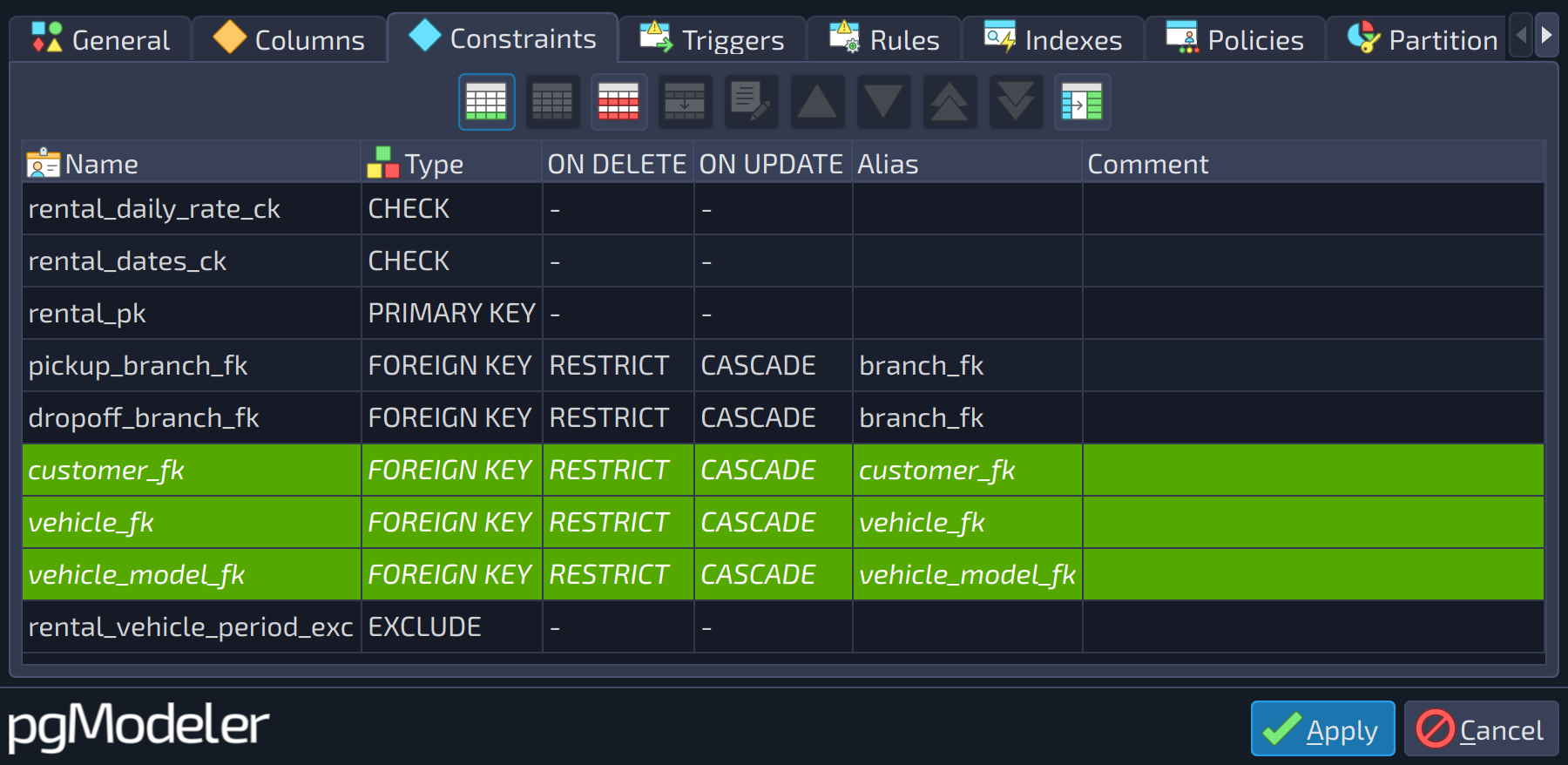Image resolution: width=1568 pixels, height=765 pixels.
Task: Open the Rules tab
Action: pyautogui.click(x=884, y=39)
